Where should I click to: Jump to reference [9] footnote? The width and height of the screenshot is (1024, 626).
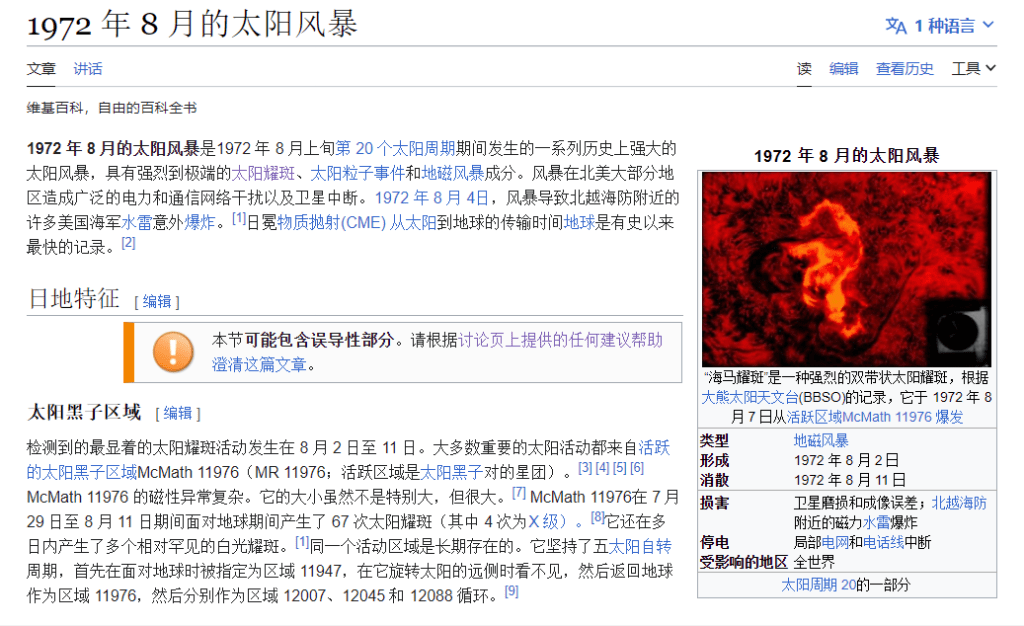(512, 591)
